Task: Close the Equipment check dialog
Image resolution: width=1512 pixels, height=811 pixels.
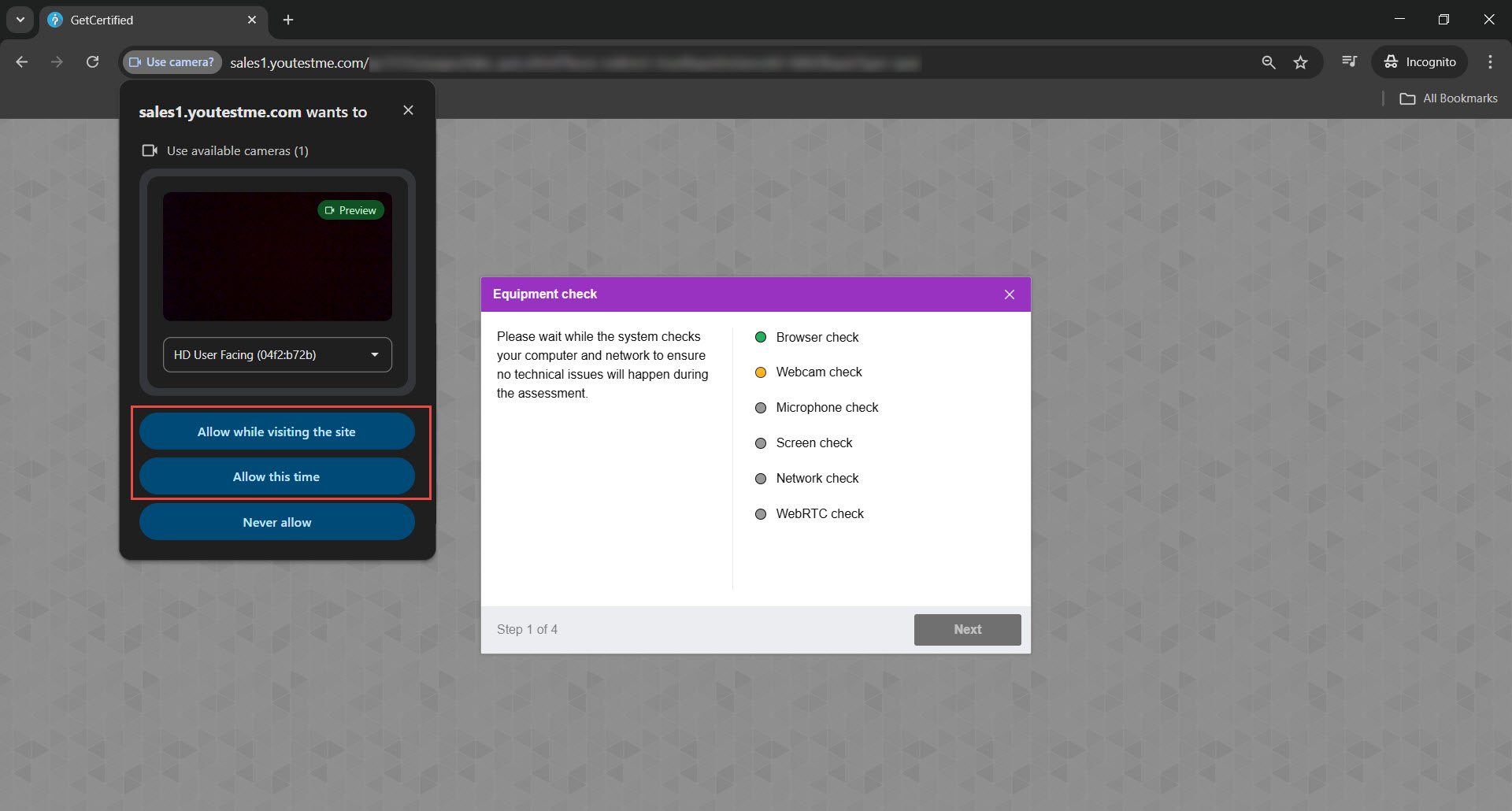Action: (x=1009, y=294)
